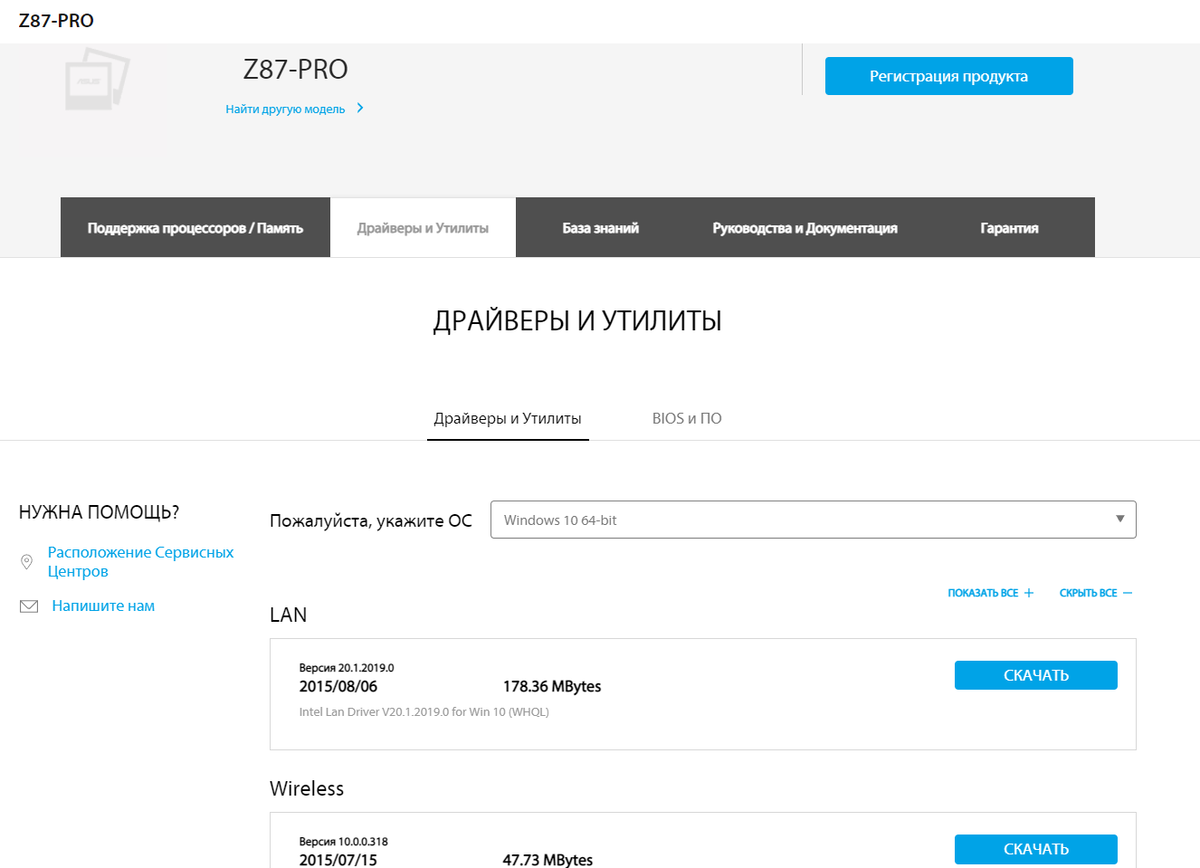Viewport: 1200px width, 868px height.
Task: Show all categories with ПОКАЗАТЬ ВСЕ
Action: (983, 593)
